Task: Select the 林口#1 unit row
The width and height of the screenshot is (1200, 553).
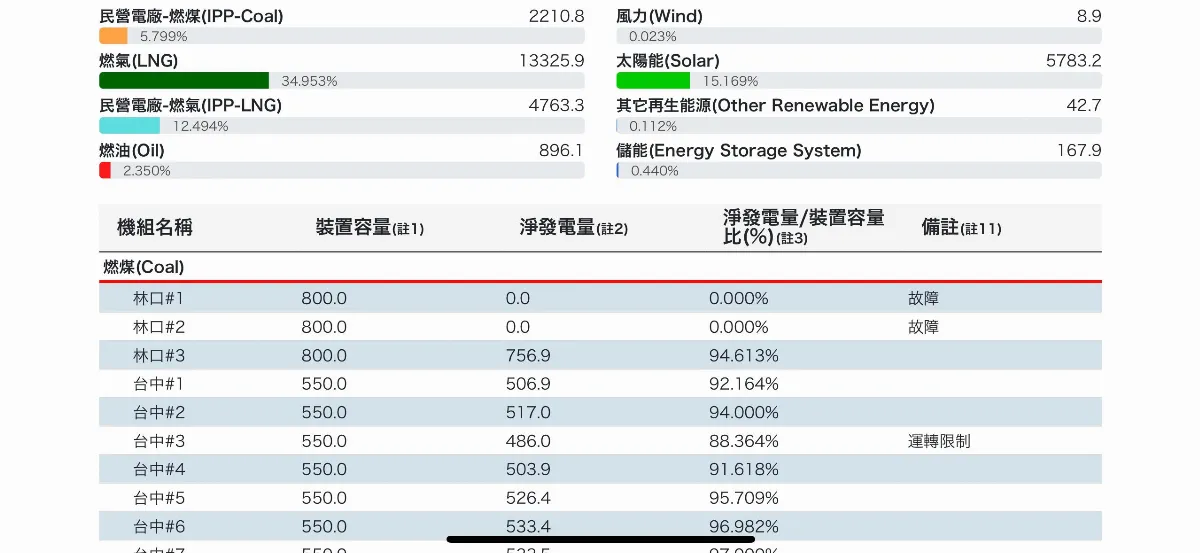Action: [x=600, y=298]
